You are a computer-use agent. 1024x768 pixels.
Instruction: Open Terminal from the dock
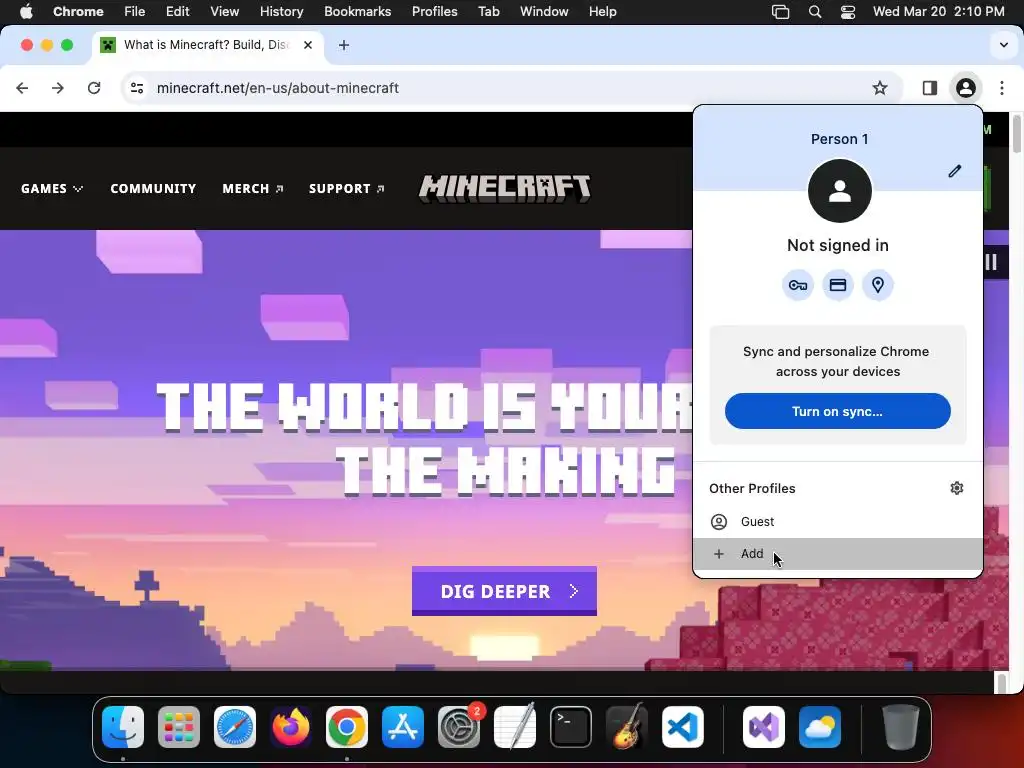tap(571, 727)
